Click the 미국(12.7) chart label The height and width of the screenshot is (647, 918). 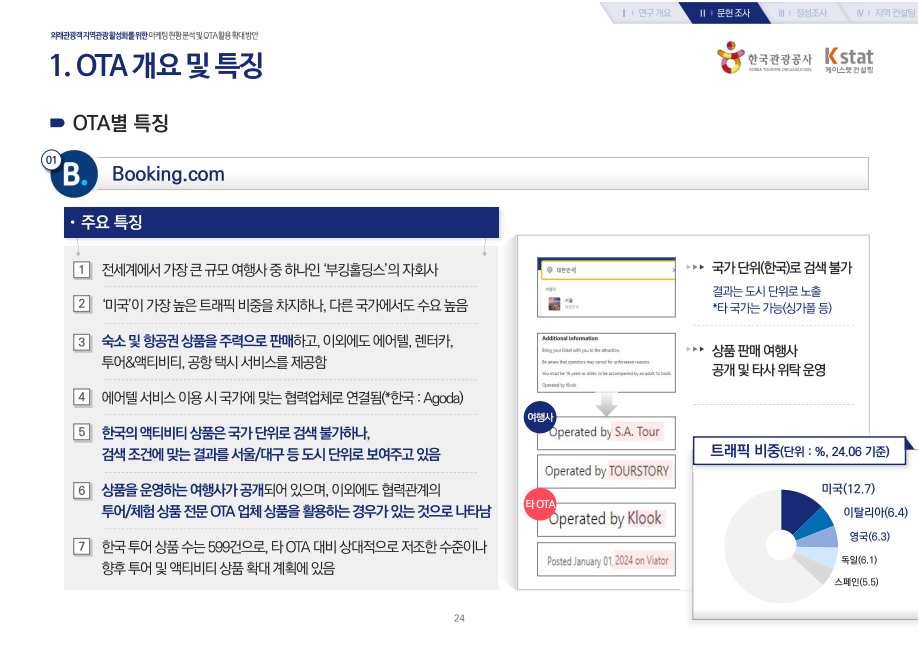coord(848,488)
